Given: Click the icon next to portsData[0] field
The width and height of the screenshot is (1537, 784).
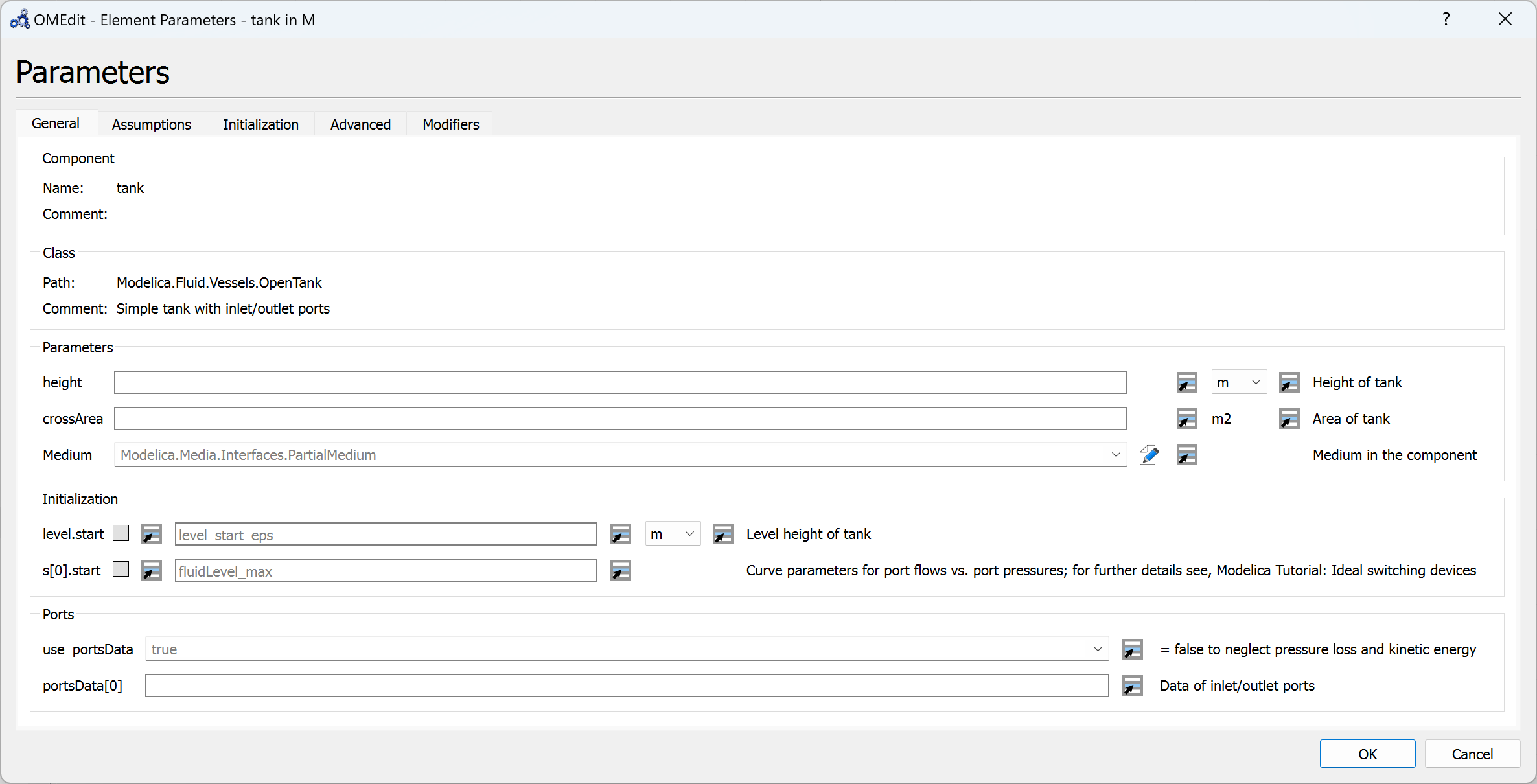Looking at the screenshot, I should [1132, 686].
